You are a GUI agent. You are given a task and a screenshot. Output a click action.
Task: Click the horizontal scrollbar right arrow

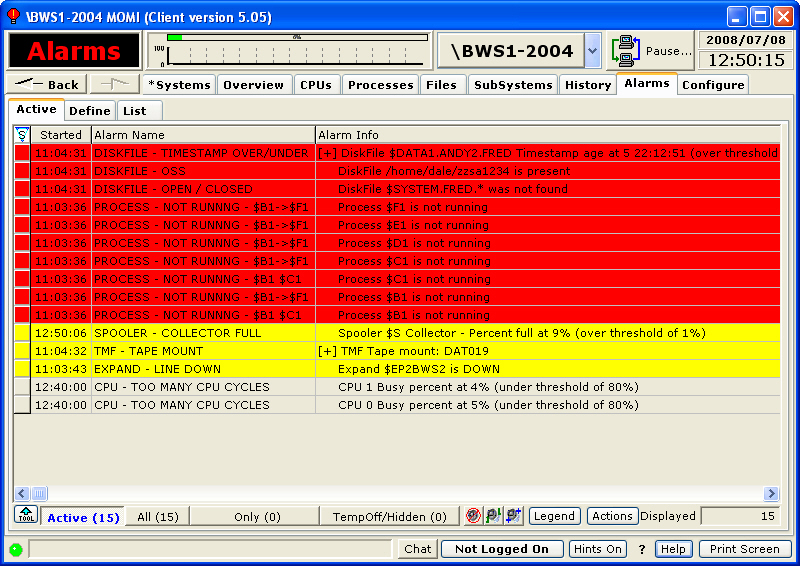click(771, 494)
